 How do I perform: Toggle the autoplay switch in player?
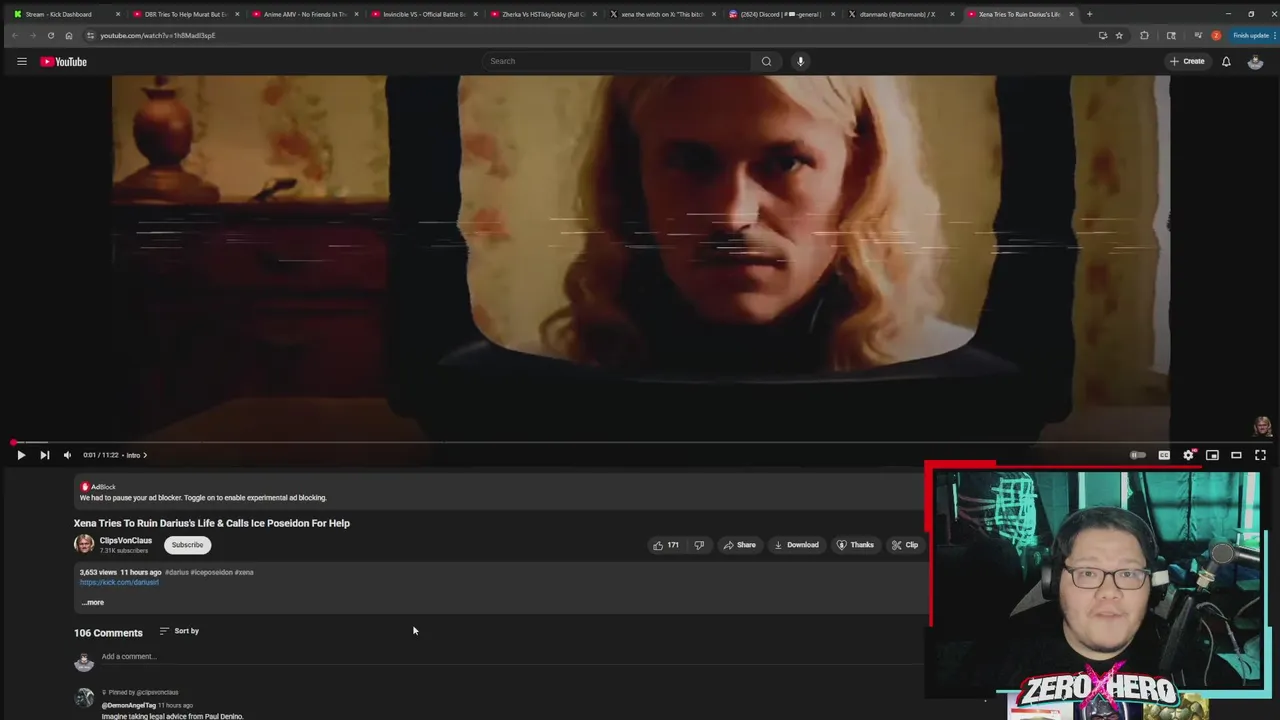[x=1138, y=455]
